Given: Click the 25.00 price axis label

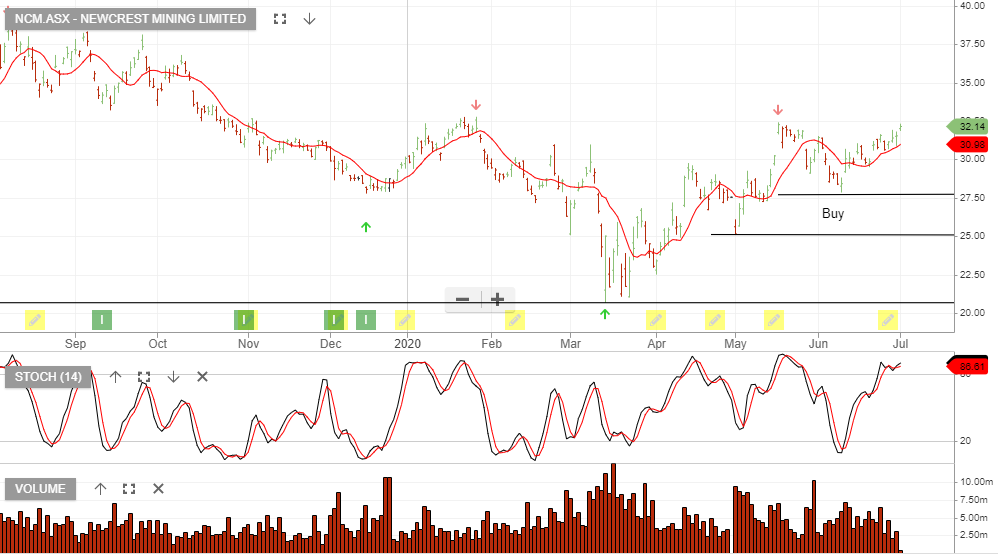Looking at the screenshot, I should tap(973, 236).
